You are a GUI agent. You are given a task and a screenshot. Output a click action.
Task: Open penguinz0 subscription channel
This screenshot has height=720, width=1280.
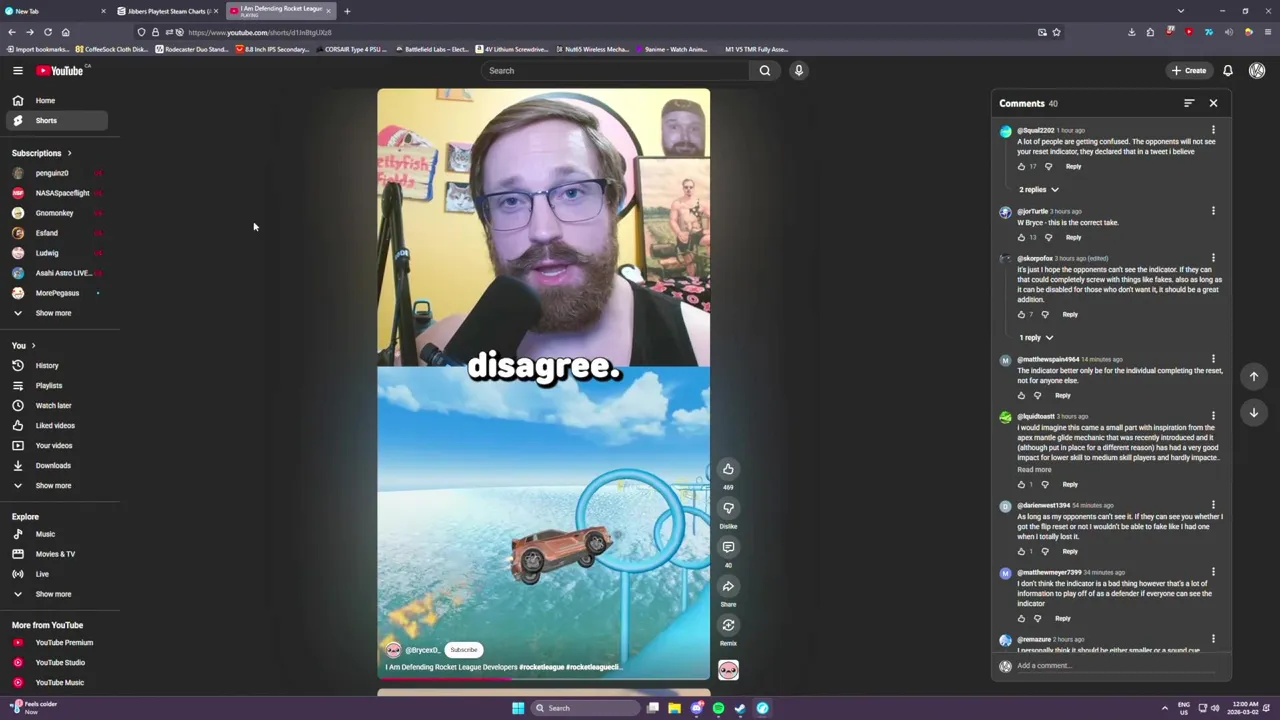(56, 173)
